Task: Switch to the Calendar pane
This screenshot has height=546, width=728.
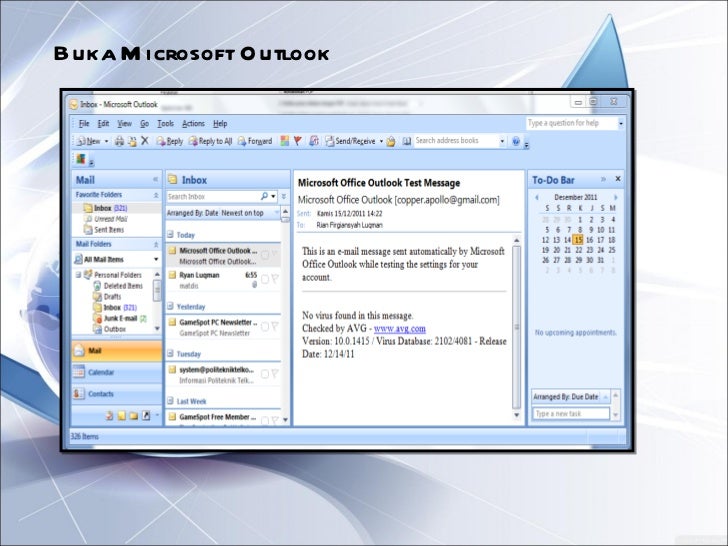Action: 117,372
